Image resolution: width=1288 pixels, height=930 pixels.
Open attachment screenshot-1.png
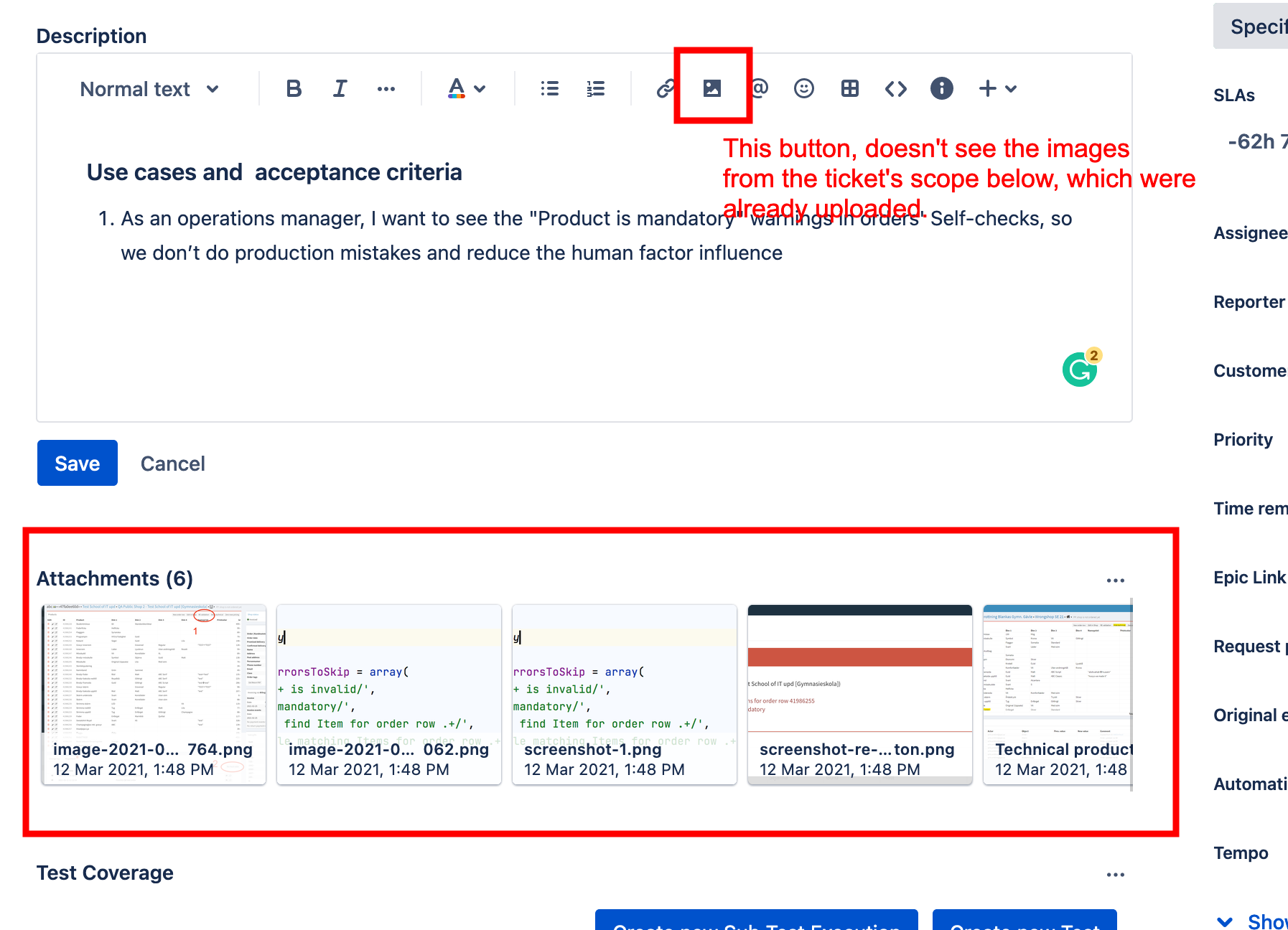coord(625,695)
